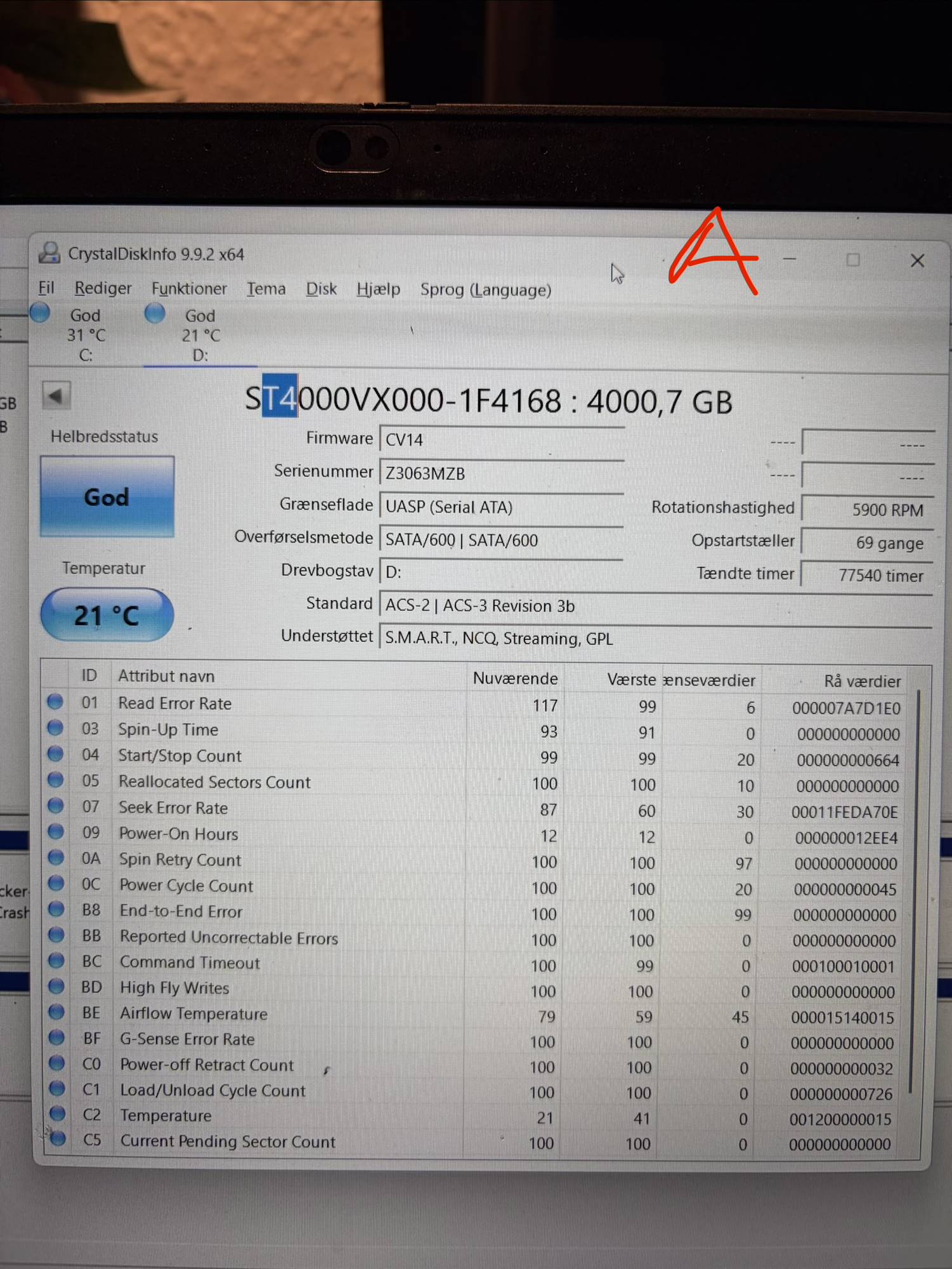Click the CrystalDiskInfo app icon in title bar
Image resolution: width=952 pixels, height=1269 pixels.
49,253
